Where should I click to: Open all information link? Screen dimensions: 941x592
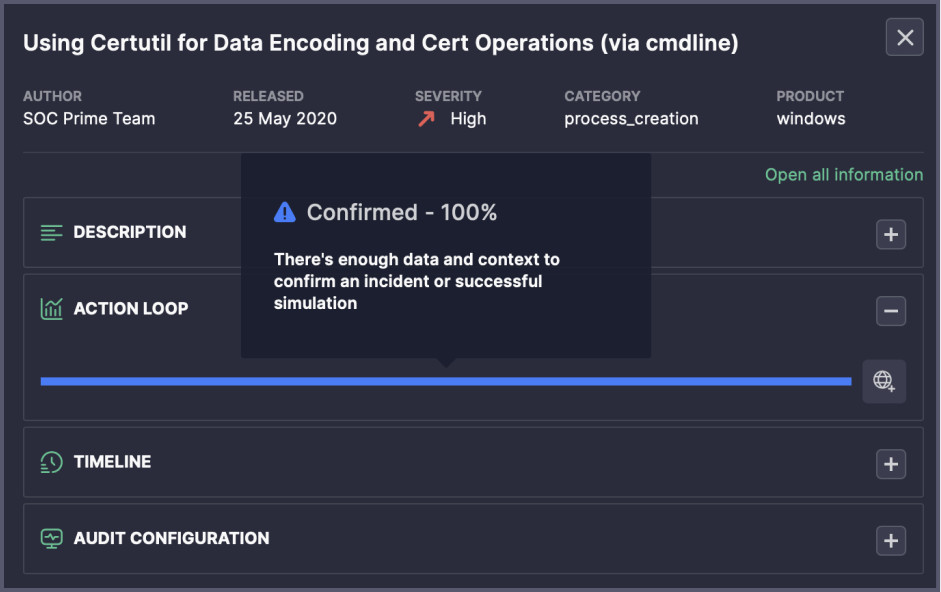coord(843,175)
